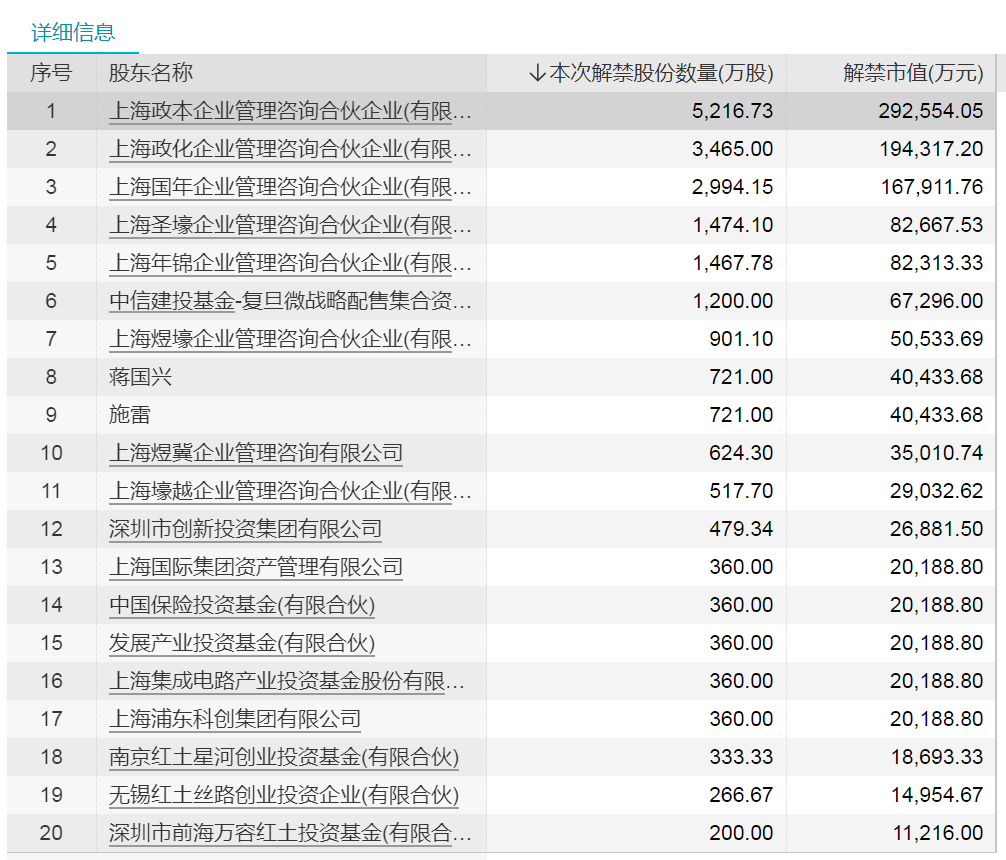Open 深圳市前海万容红土投资基金 link
Screen dimensions: 1006x860
click(290, 833)
